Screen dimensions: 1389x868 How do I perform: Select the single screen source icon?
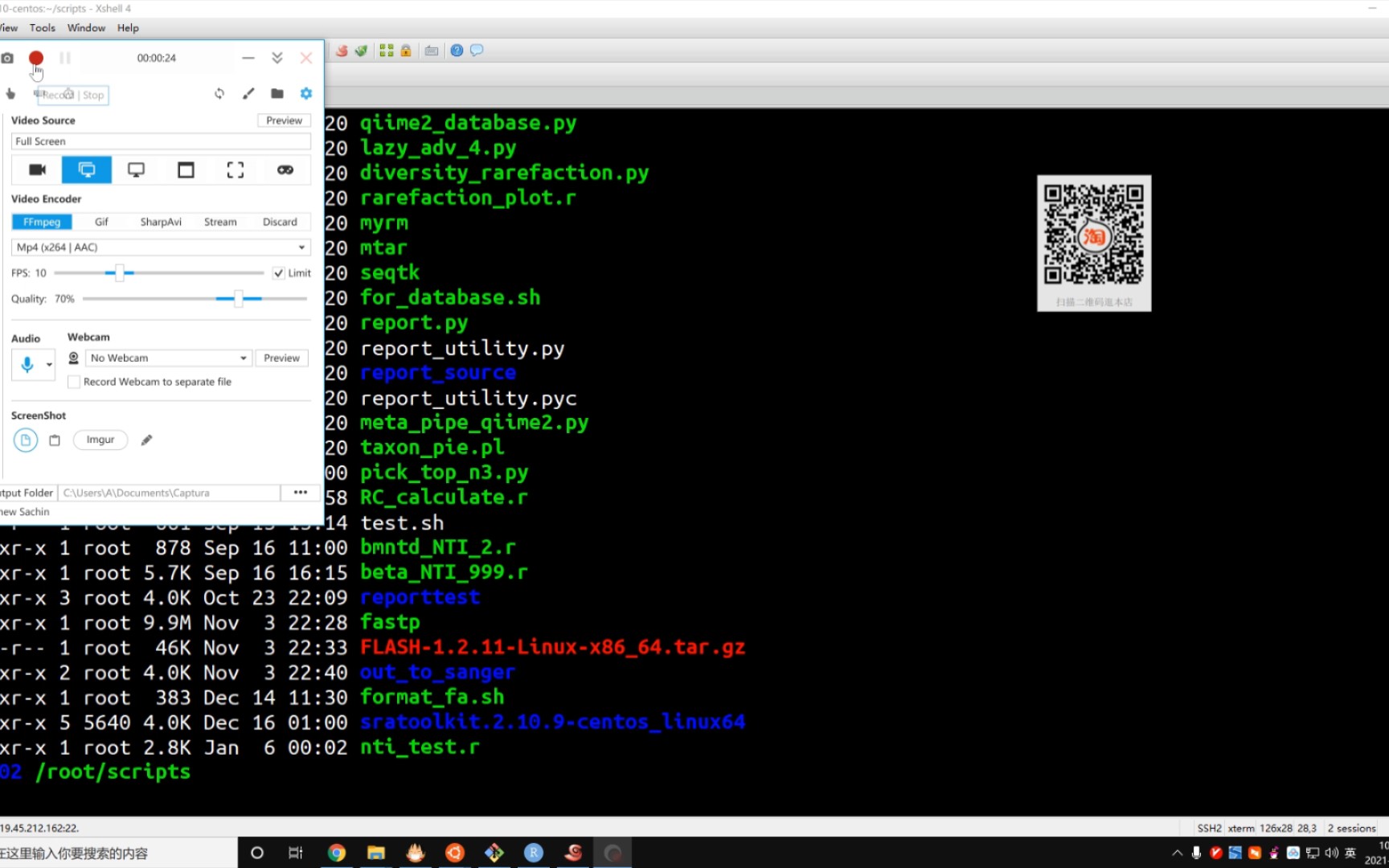click(x=137, y=170)
